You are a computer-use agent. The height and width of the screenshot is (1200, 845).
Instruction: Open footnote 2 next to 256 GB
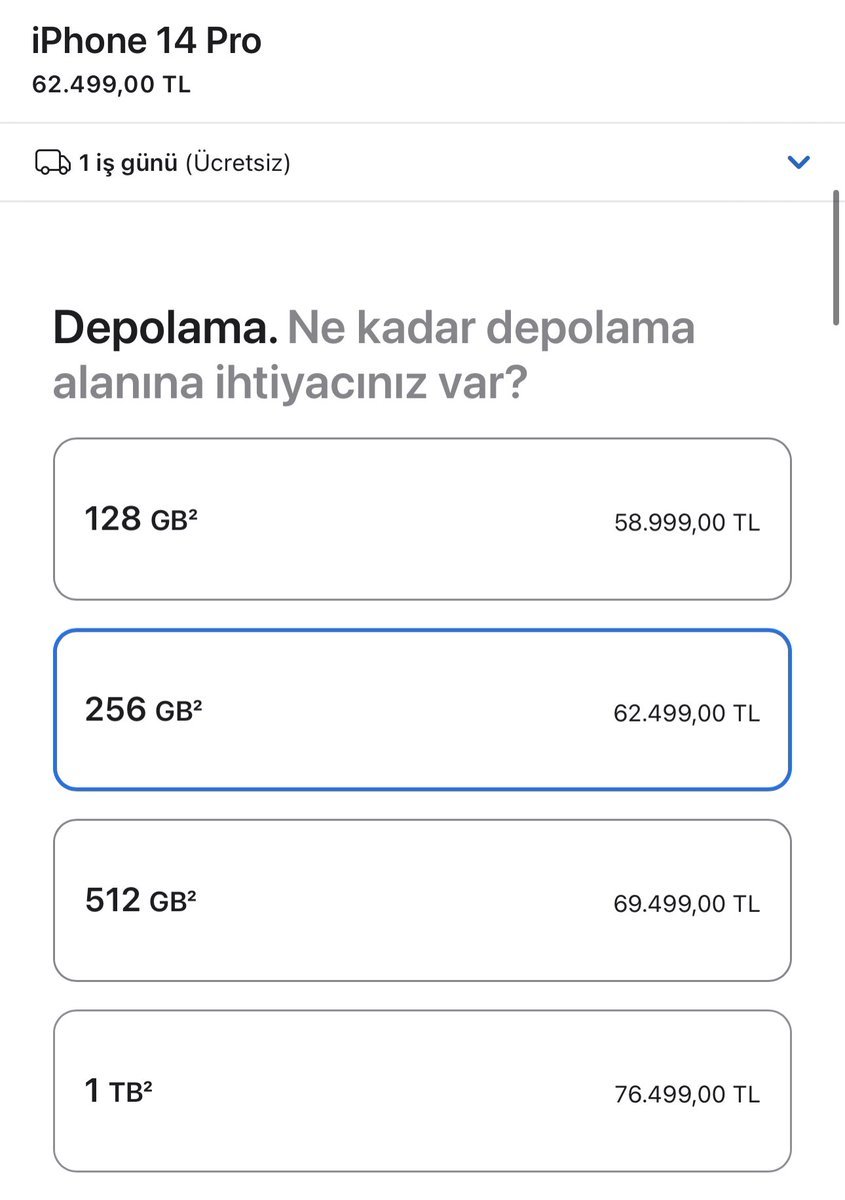click(198, 703)
